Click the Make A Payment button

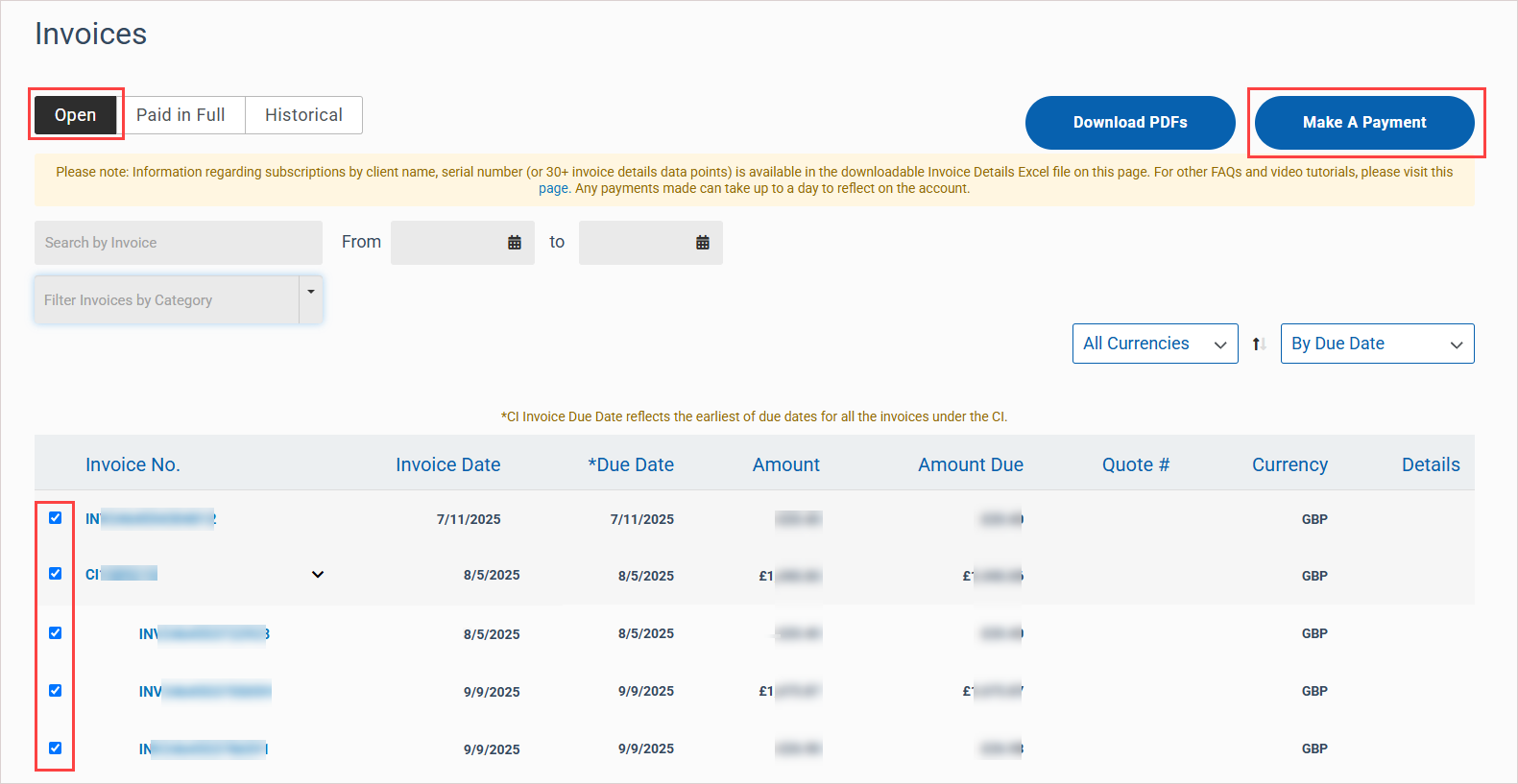1363,123
